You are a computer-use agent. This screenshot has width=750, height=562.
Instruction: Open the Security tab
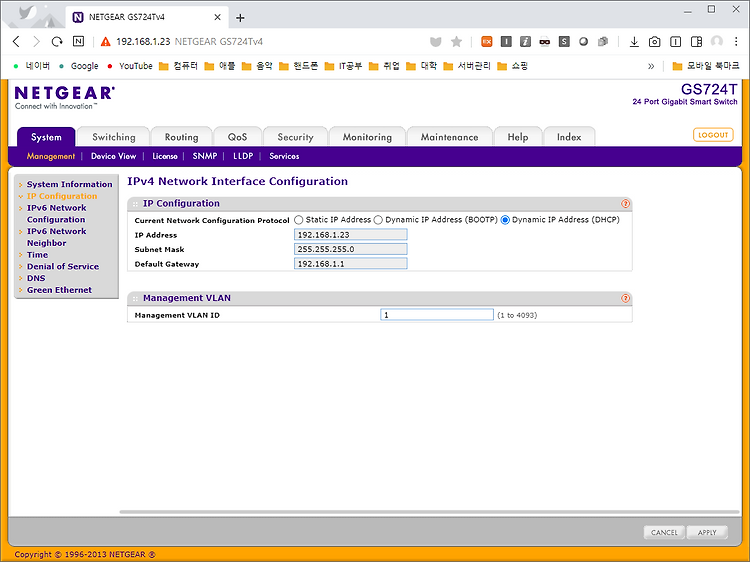(x=295, y=137)
